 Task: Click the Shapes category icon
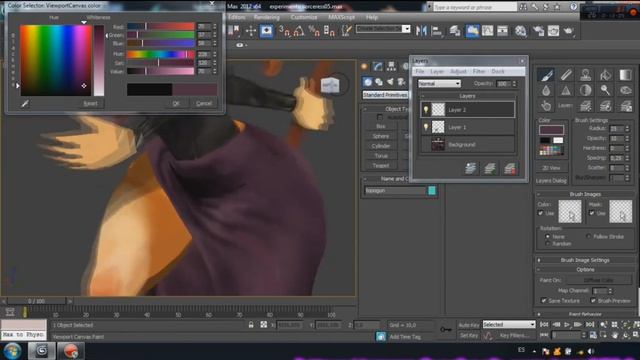(x=379, y=82)
